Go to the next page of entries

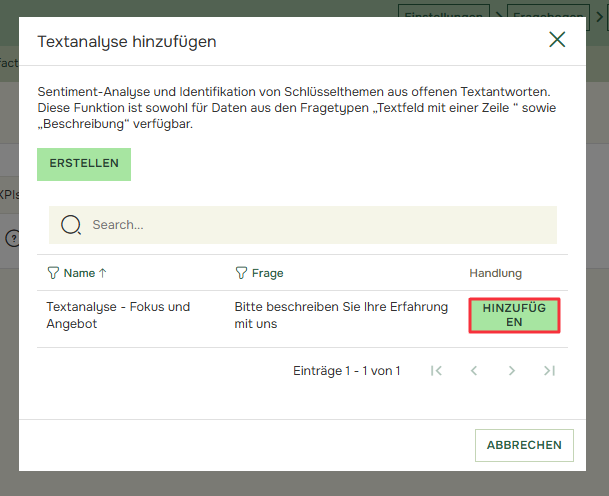(512, 371)
